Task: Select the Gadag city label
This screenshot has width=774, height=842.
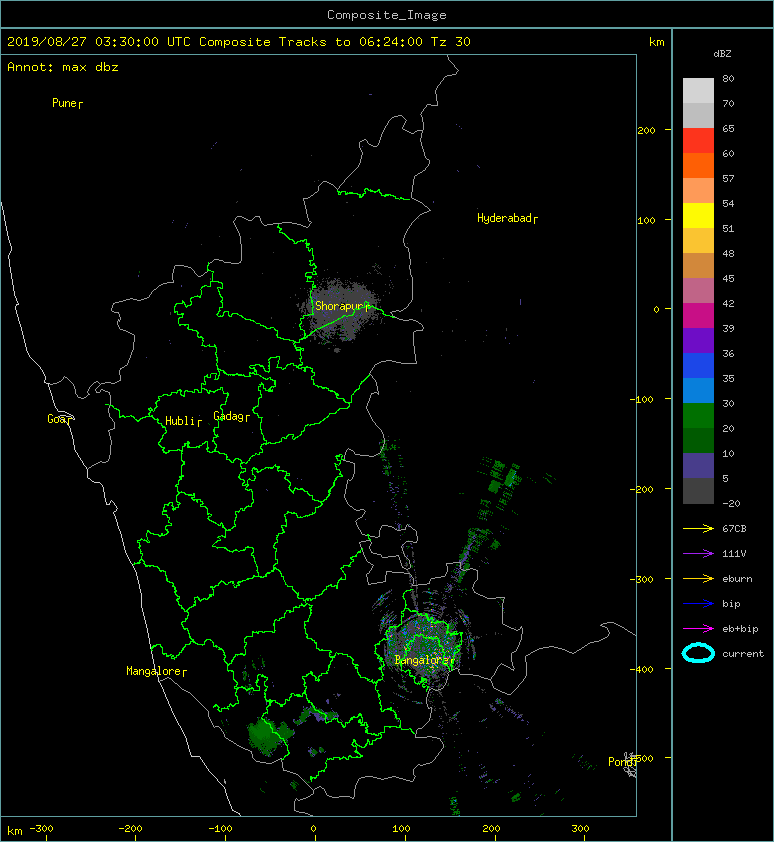Action: point(232,416)
